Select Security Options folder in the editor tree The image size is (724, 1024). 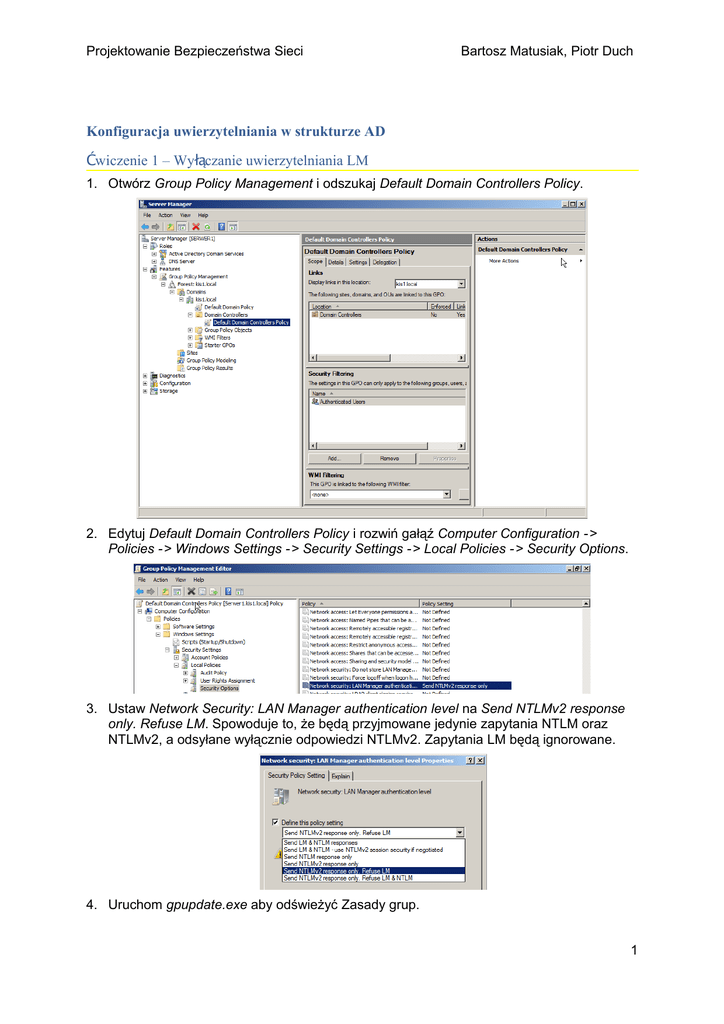click(218, 688)
